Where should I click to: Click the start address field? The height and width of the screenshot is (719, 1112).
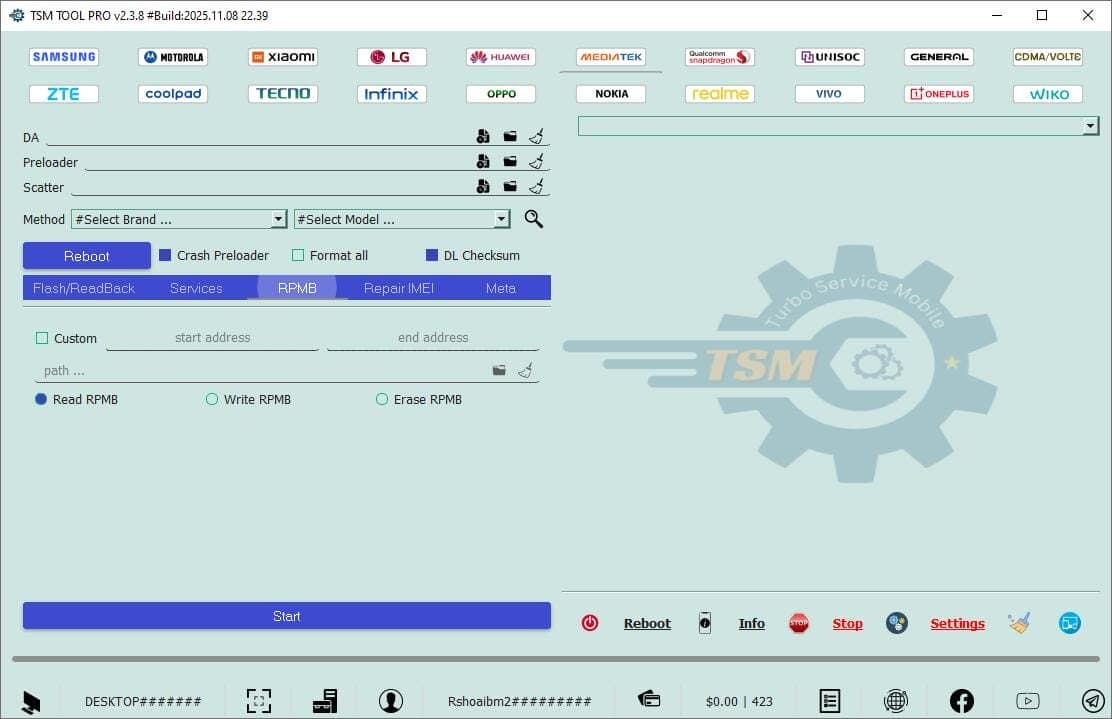pos(212,338)
